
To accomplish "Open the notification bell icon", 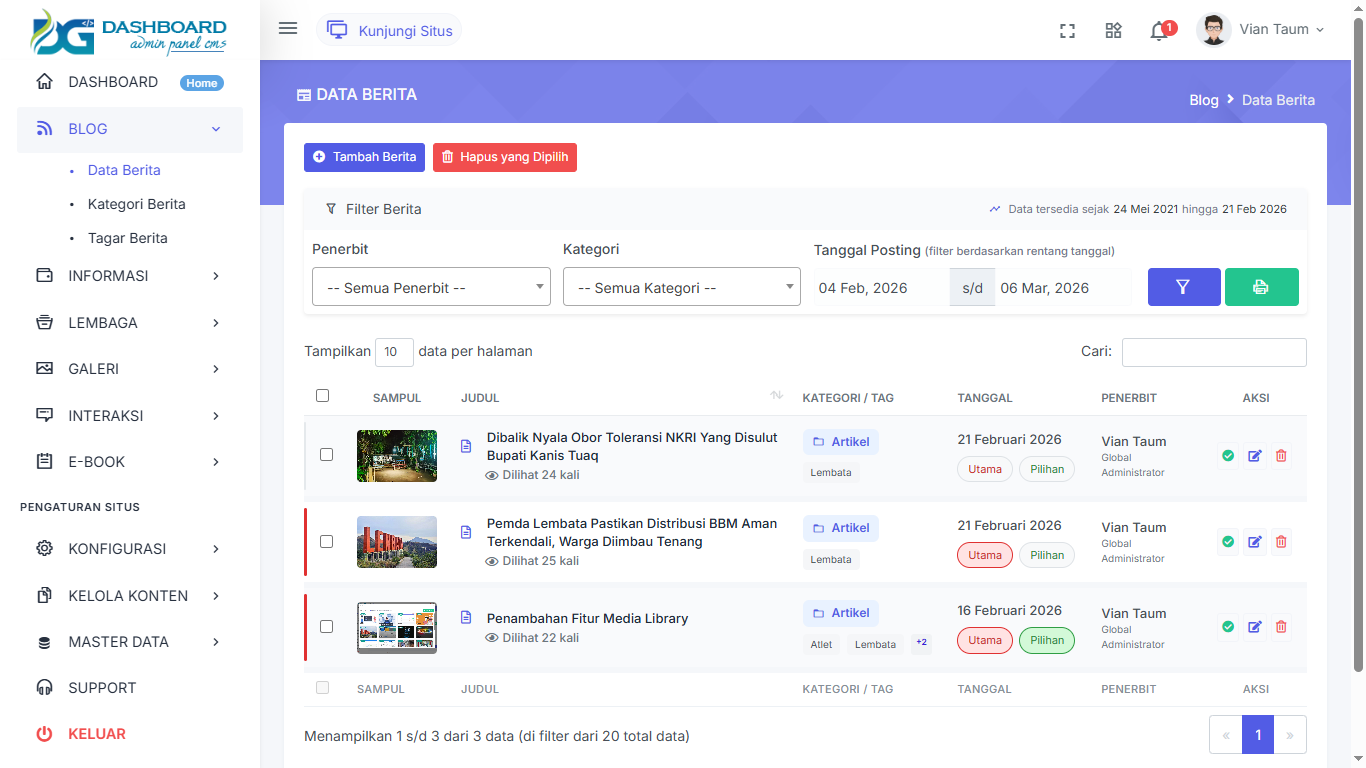I will click(1159, 31).
